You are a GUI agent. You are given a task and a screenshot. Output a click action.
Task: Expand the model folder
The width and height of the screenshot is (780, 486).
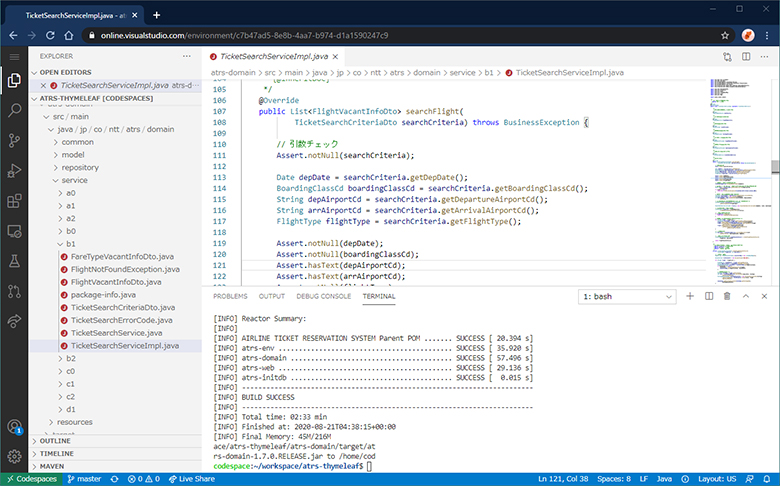(x=73, y=155)
